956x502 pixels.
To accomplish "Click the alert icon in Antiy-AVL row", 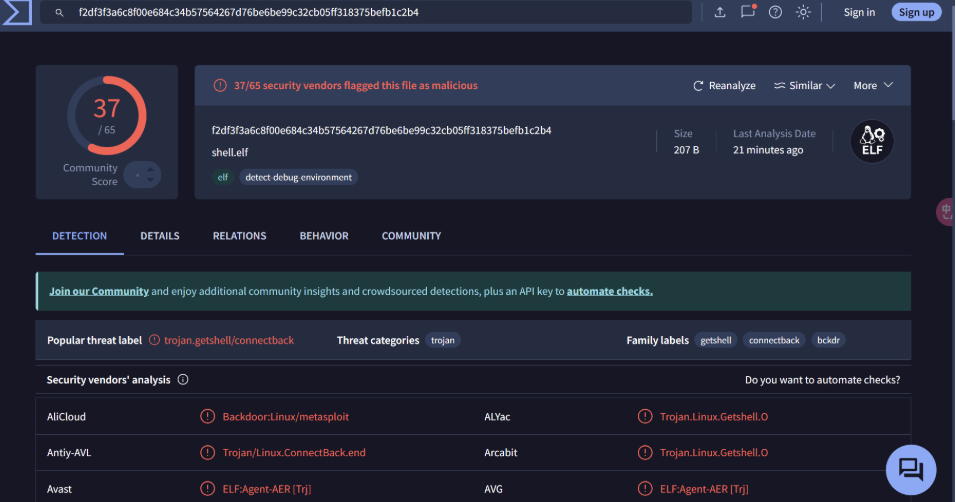I will click(x=207, y=453).
